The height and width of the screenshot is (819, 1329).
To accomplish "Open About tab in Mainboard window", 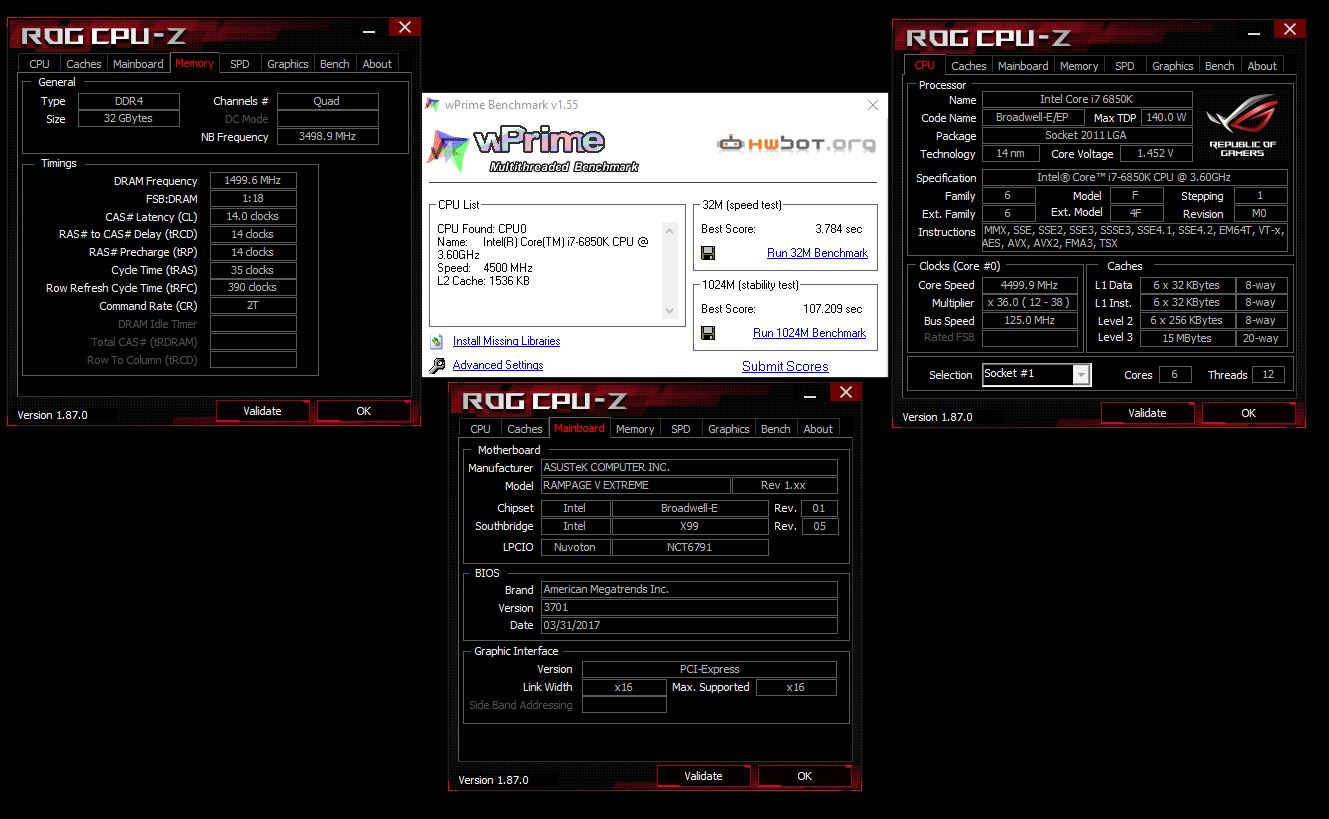I will 818,429.
